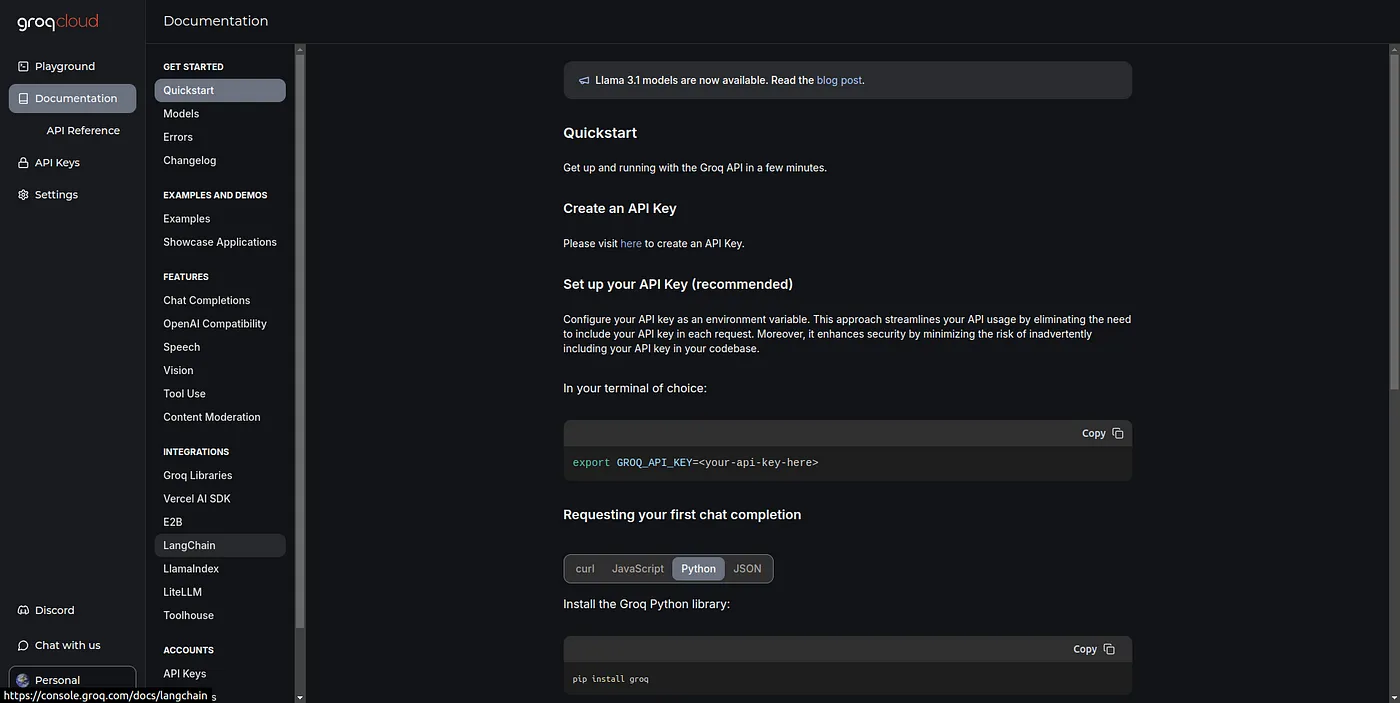The image size is (1400, 703).
Task: Copy the pip install groq command
Action: tap(1093, 650)
